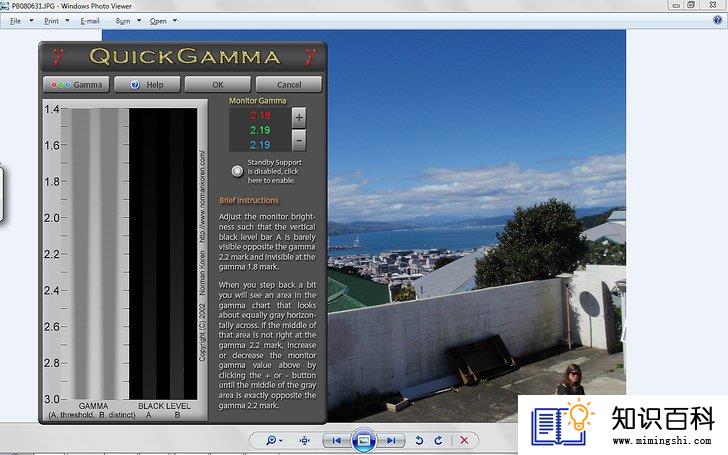Select the blue gamma value 2.19
Screen dimensions: 728x455
coord(260,145)
